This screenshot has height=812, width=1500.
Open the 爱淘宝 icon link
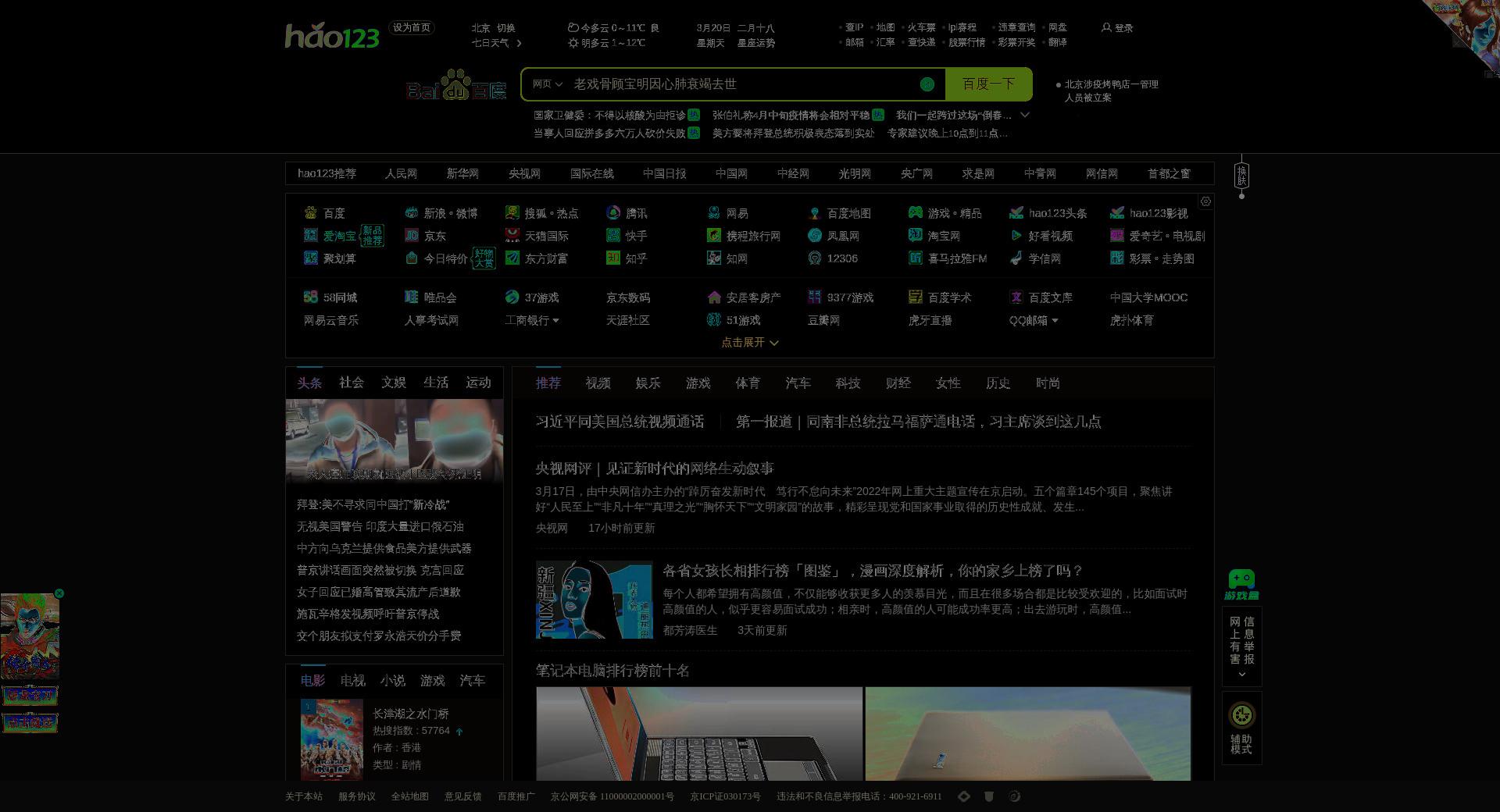click(x=310, y=235)
